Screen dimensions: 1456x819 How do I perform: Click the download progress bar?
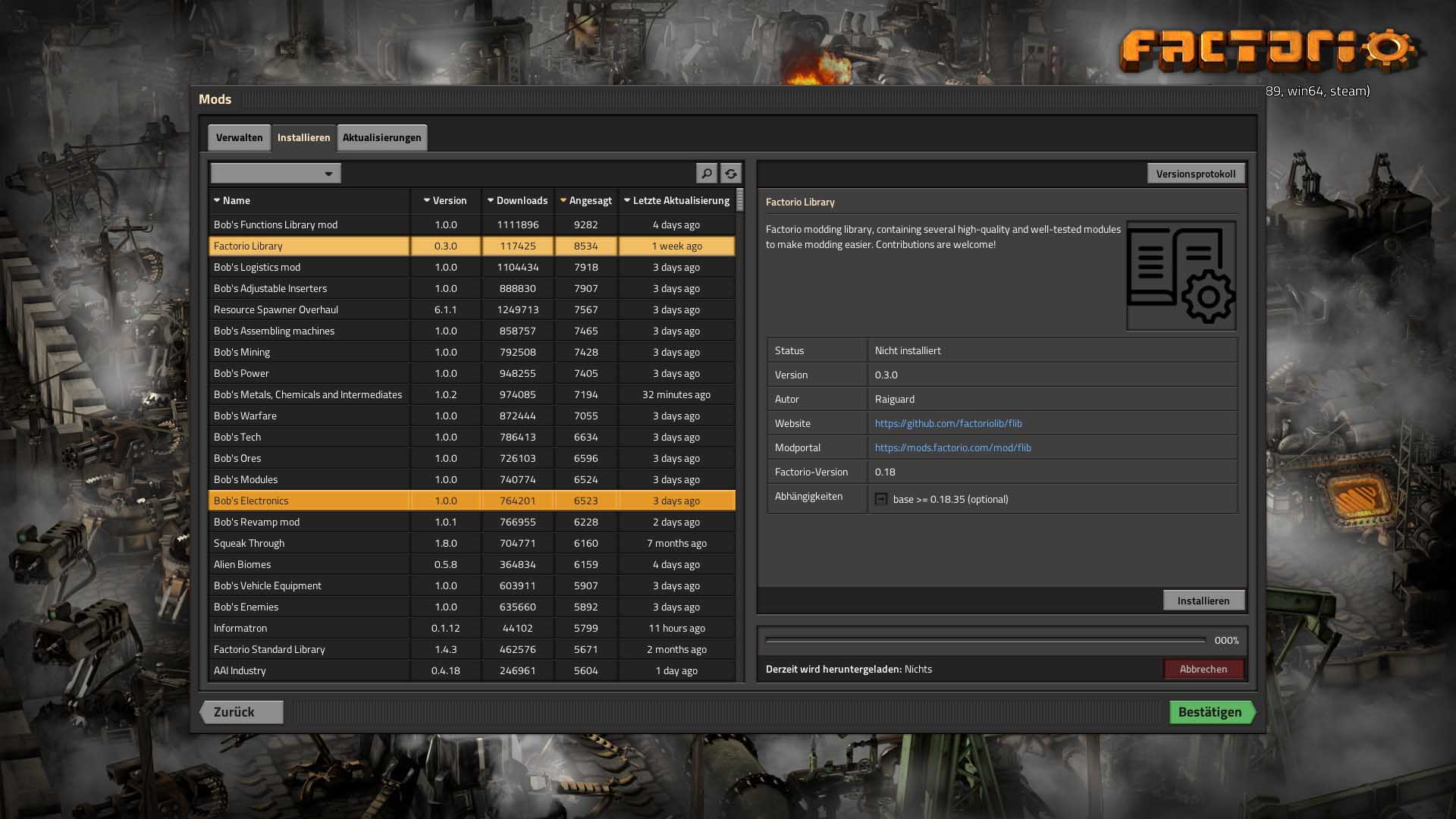(x=985, y=640)
